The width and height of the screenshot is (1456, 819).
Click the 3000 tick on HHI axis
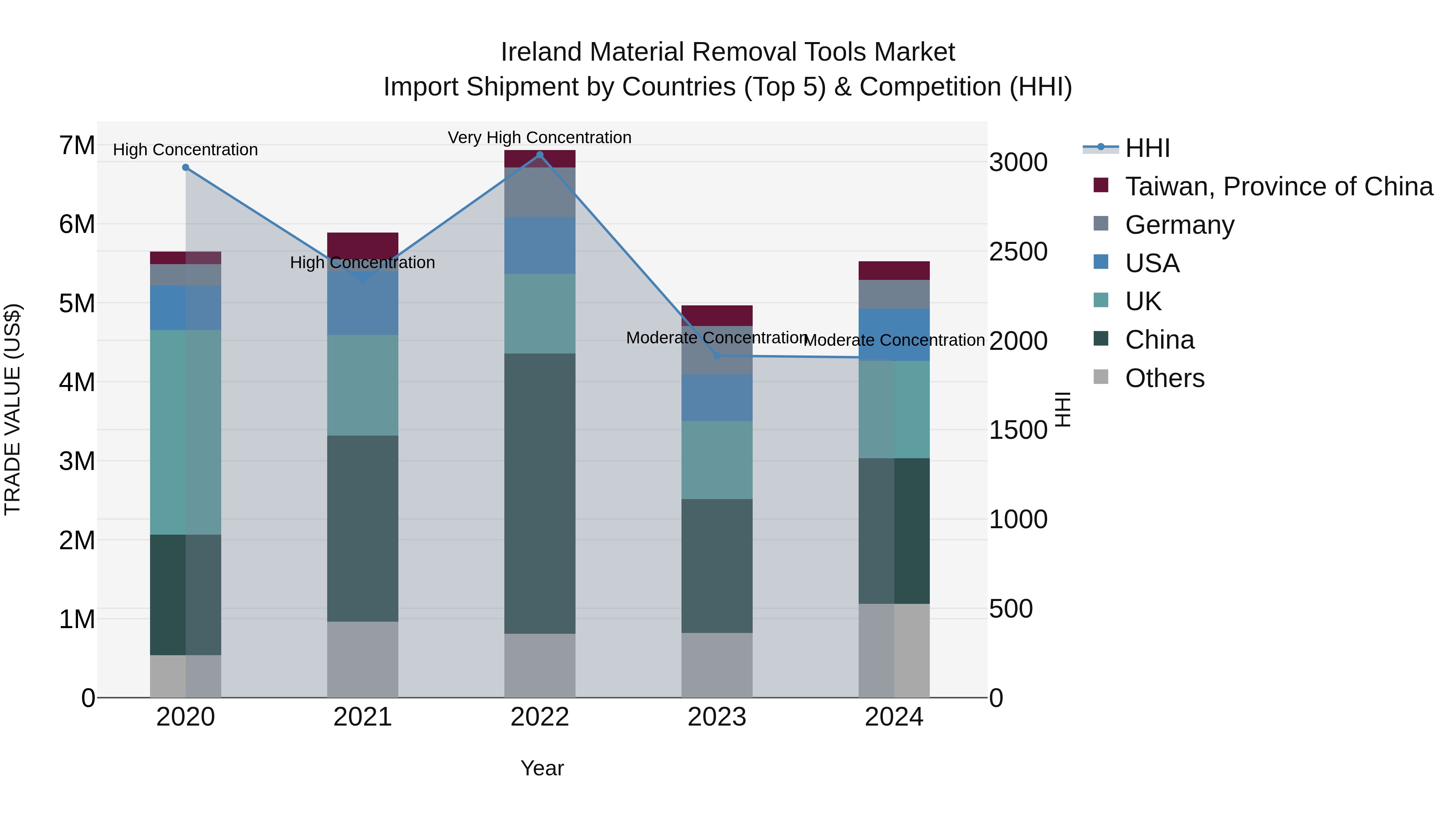(x=1018, y=162)
